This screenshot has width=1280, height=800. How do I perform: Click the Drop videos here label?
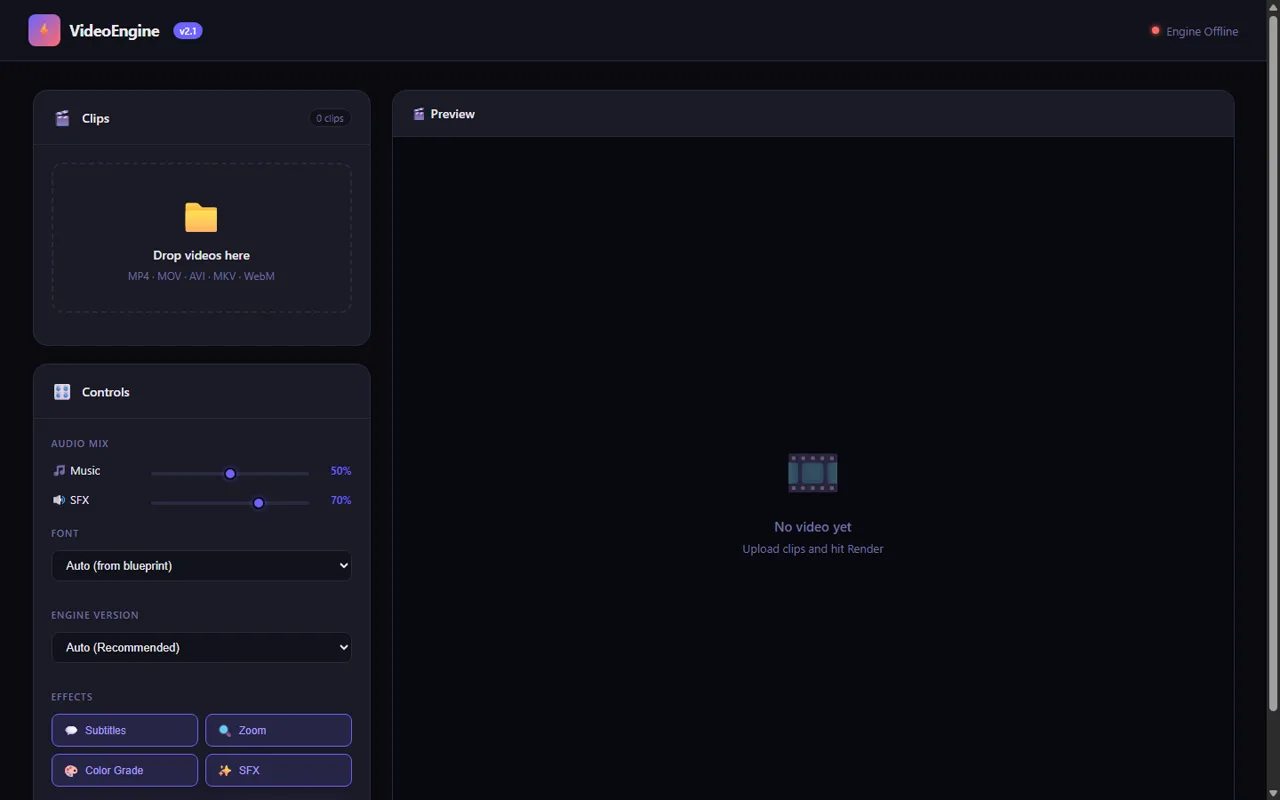coord(201,255)
